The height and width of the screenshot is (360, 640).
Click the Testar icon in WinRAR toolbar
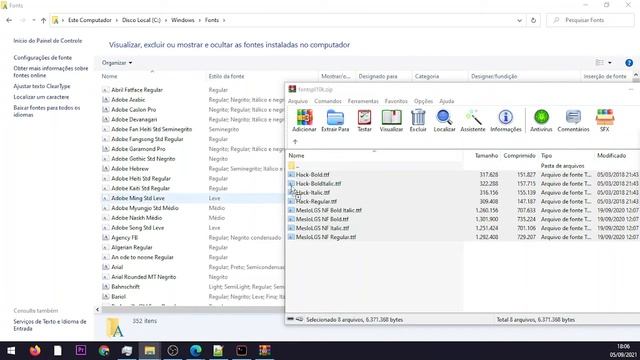[x=364, y=120]
